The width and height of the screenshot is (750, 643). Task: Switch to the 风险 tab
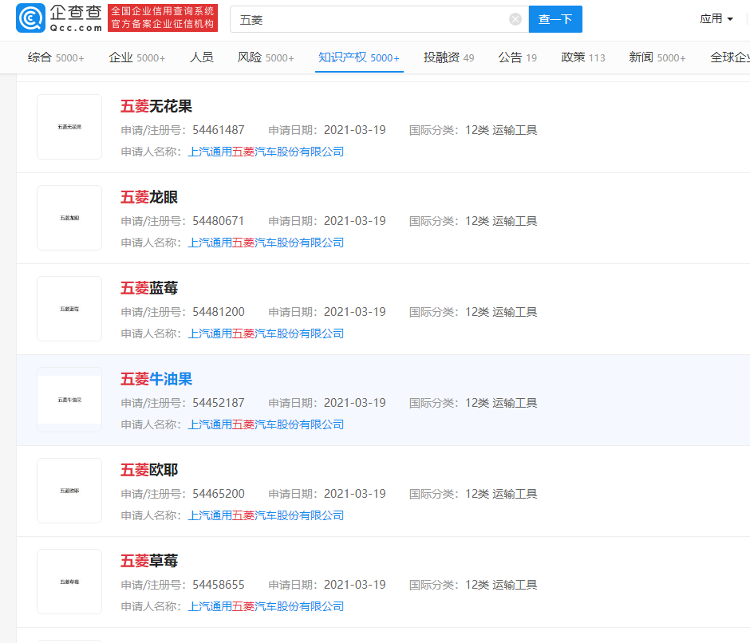[x=265, y=57]
